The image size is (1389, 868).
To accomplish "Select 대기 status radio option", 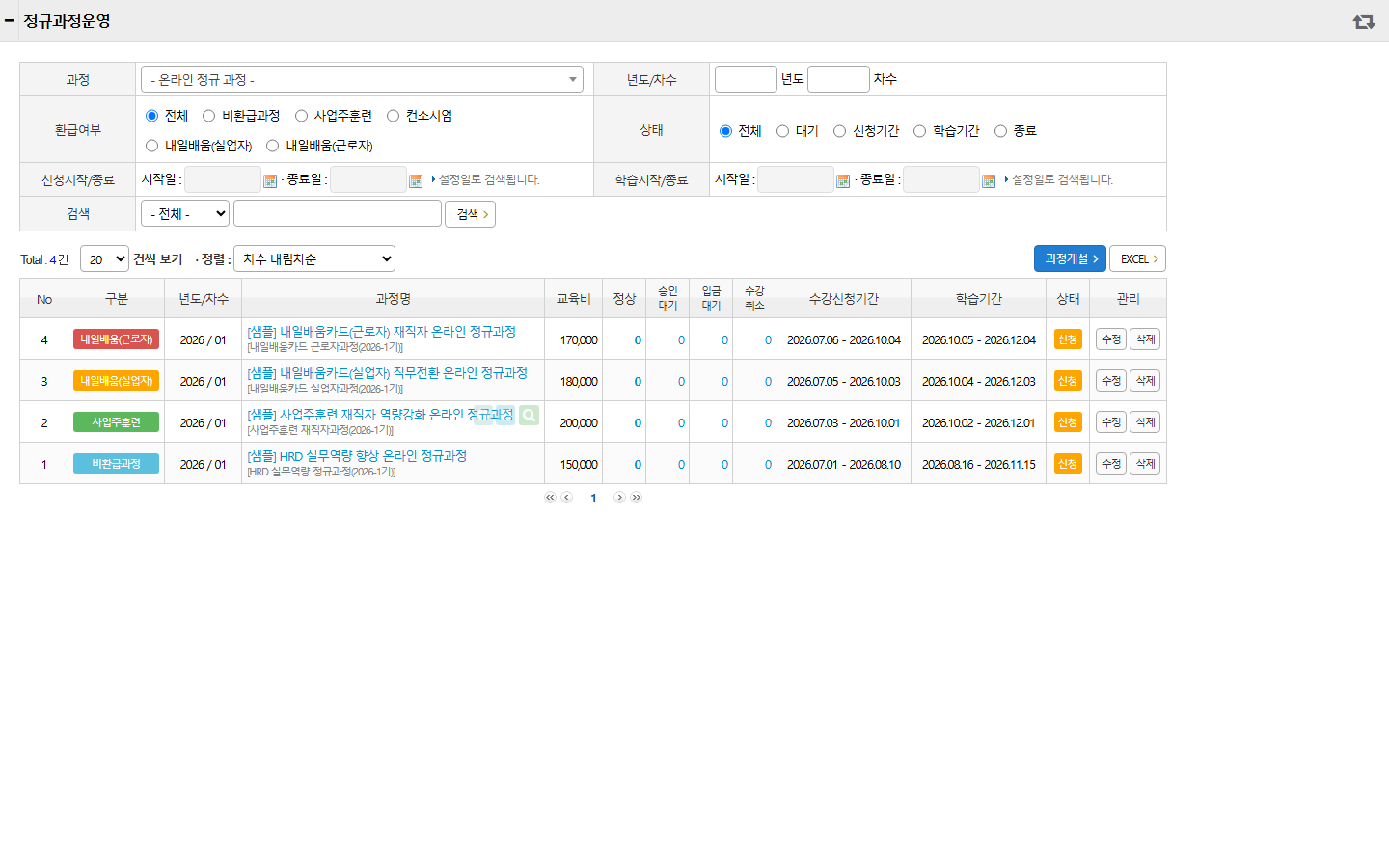I will (782, 131).
